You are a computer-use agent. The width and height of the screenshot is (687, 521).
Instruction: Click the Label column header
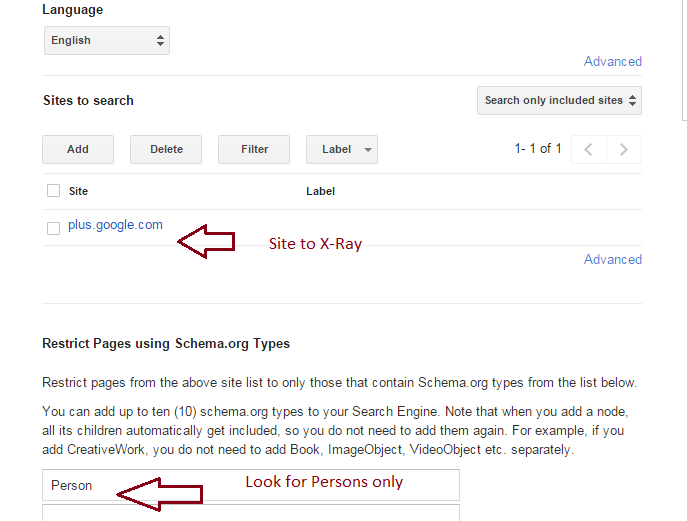320,191
